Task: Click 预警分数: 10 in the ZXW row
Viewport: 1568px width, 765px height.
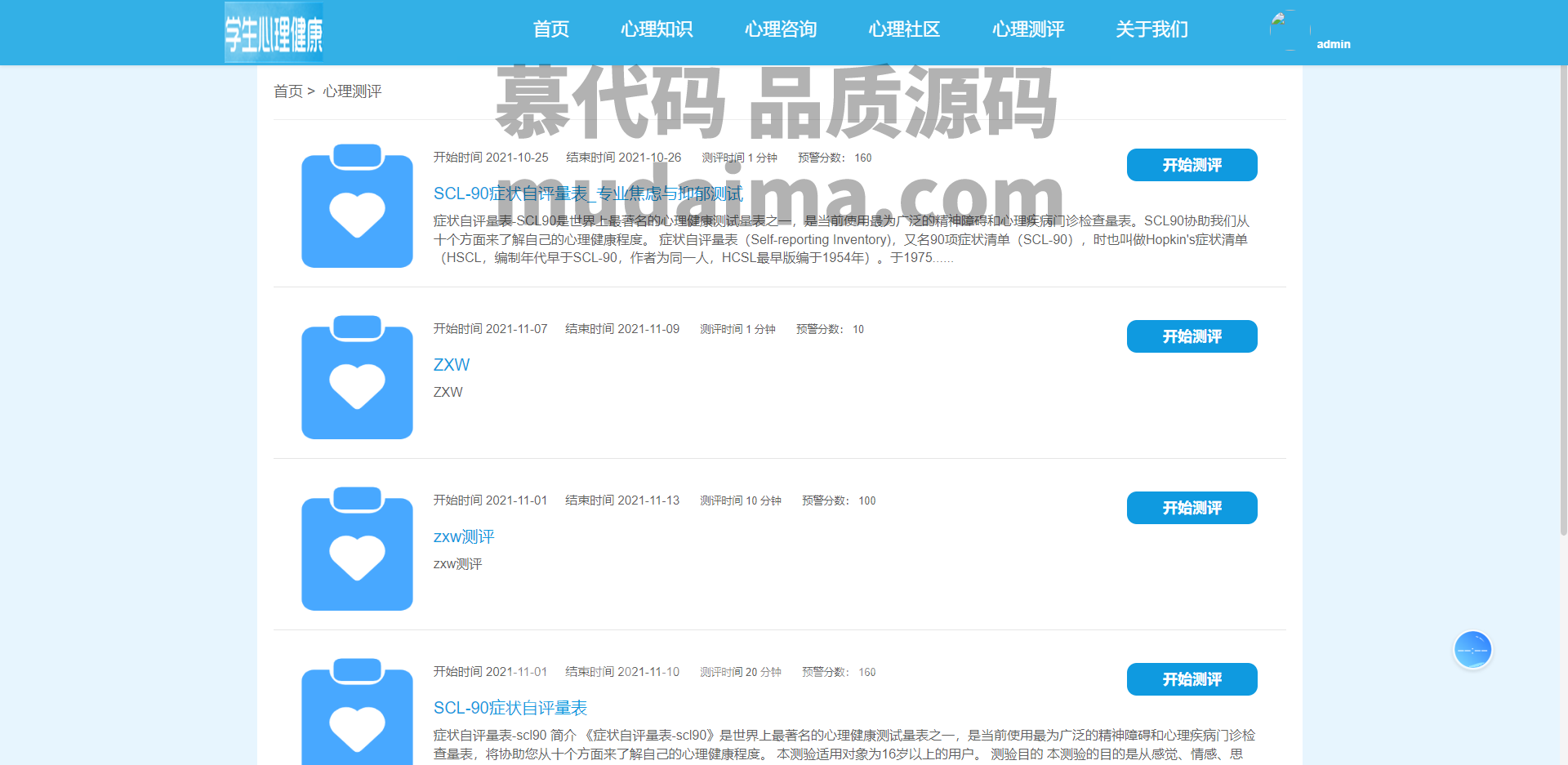Action: [x=830, y=329]
